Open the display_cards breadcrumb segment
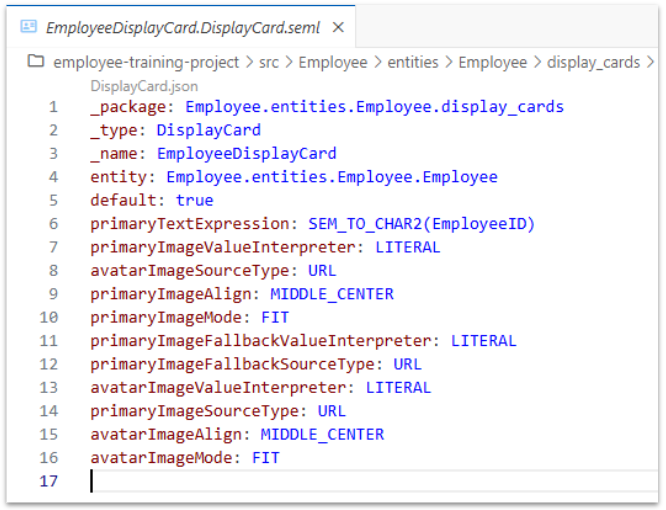The width and height of the screenshot is (666, 510). click(x=593, y=62)
